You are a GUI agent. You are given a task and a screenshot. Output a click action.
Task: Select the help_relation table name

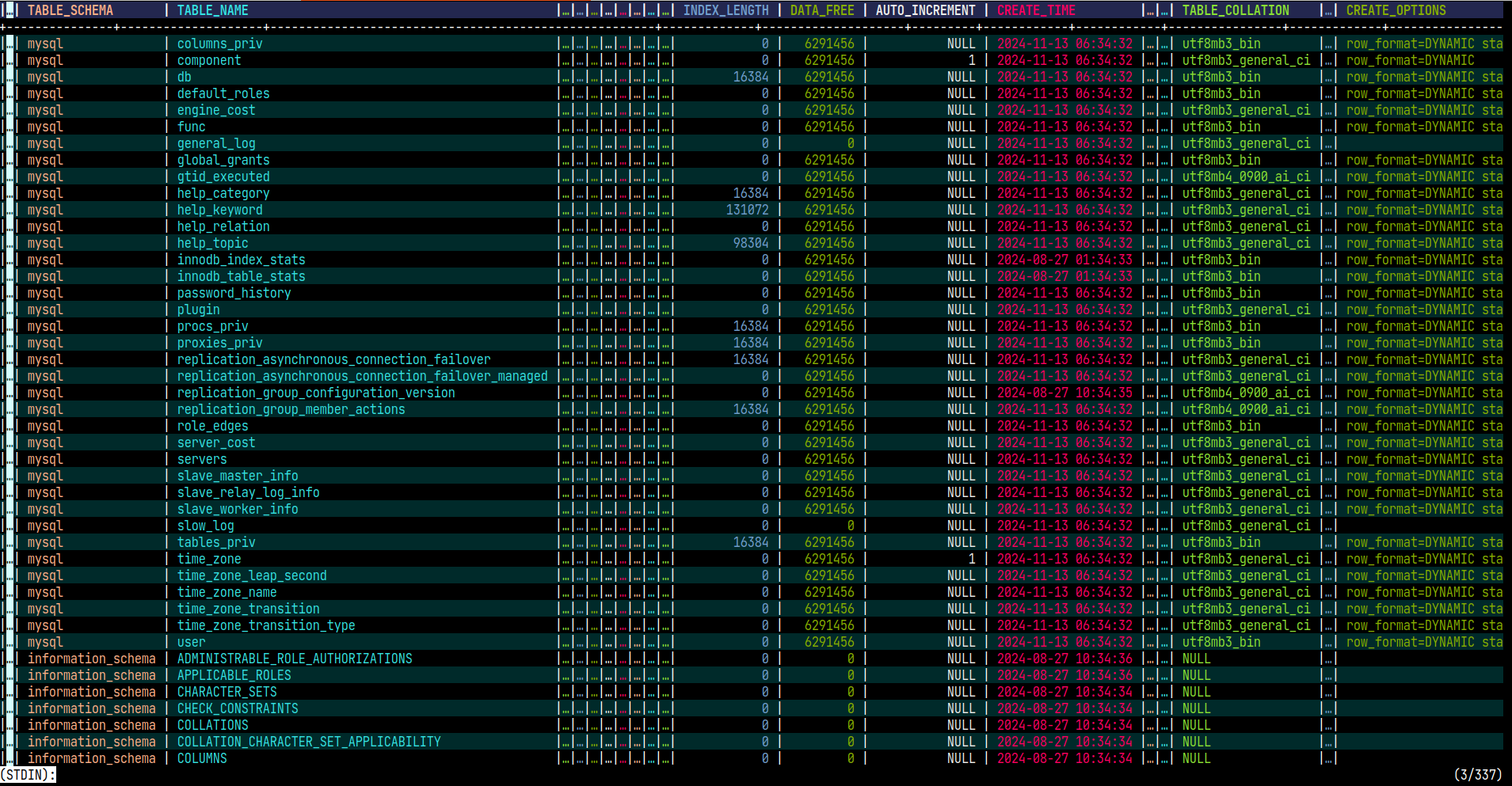pos(223,226)
